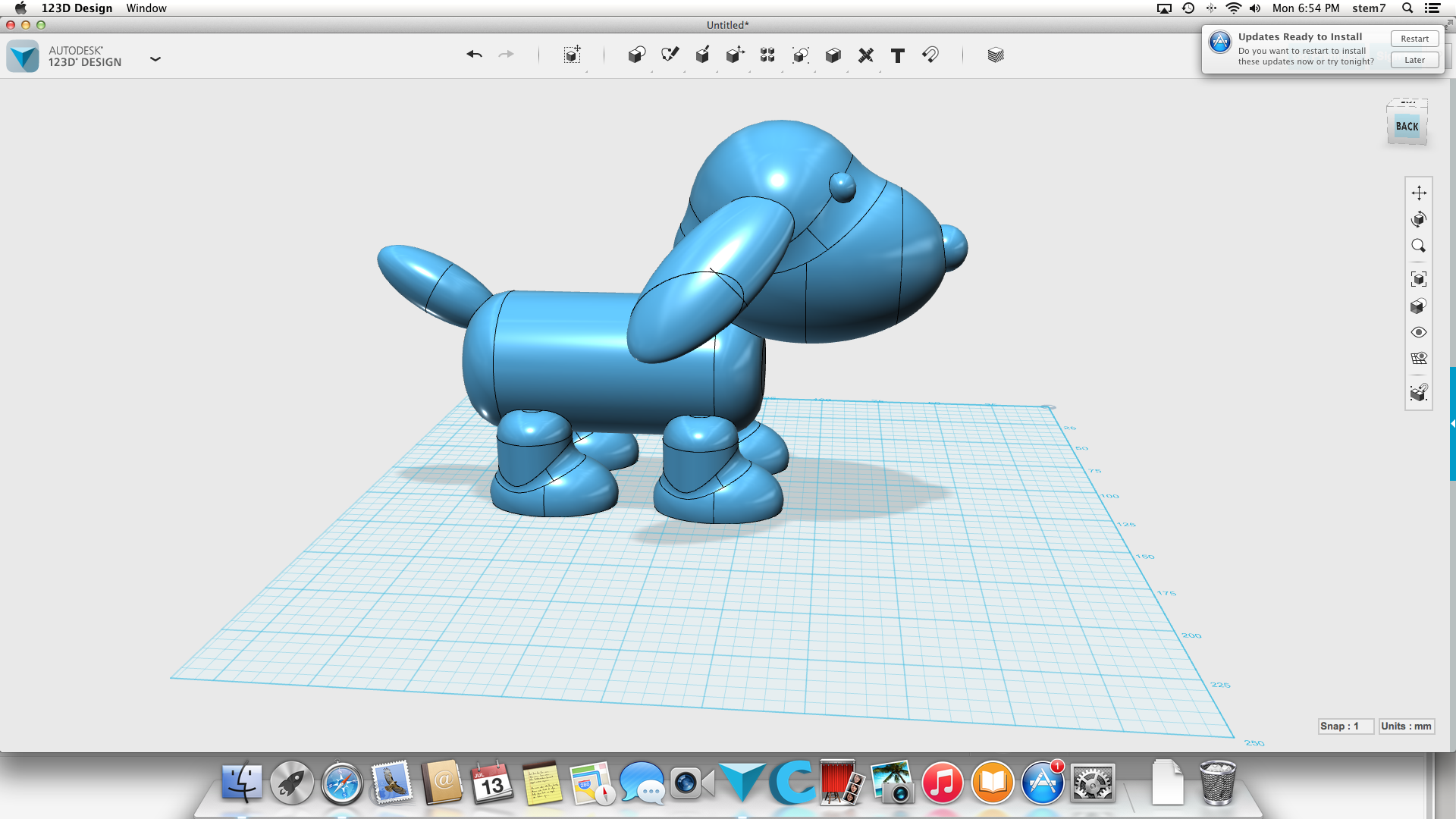Open System Preferences from the Dock
The height and width of the screenshot is (819, 1456).
pyautogui.click(x=1093, y=783)
